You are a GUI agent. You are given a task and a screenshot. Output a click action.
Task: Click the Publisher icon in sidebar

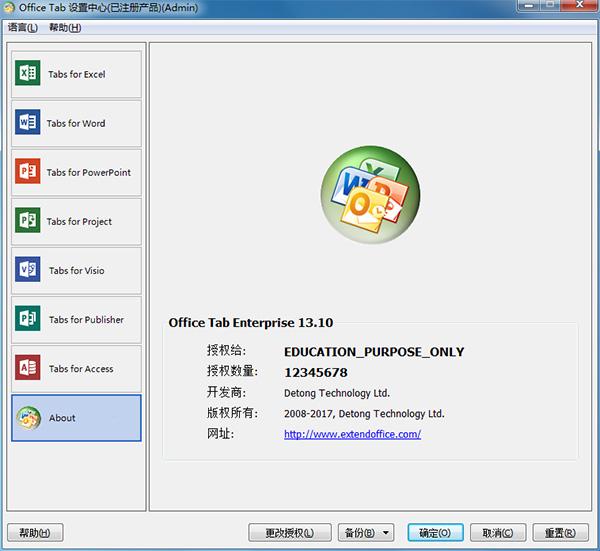(28, 319)
